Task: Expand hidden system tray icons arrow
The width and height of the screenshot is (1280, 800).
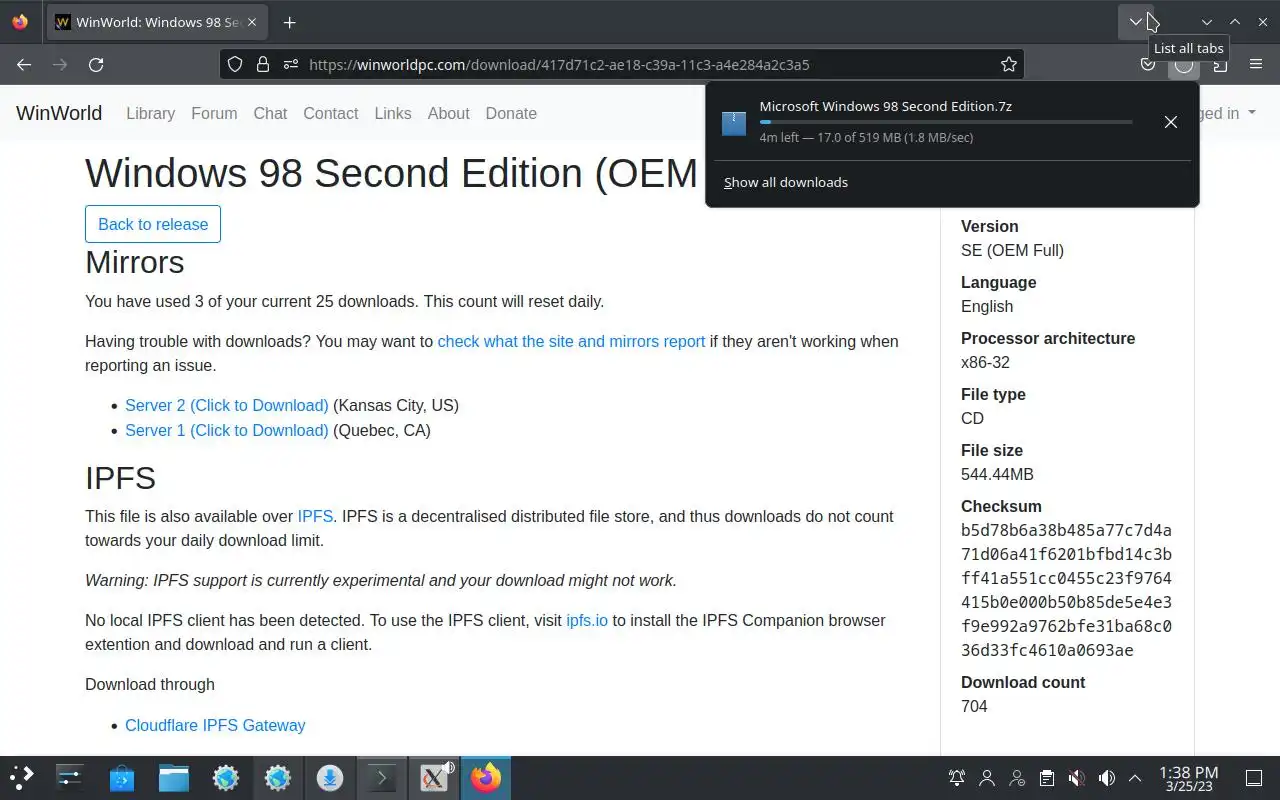Action: click(x=1135, y=778)
